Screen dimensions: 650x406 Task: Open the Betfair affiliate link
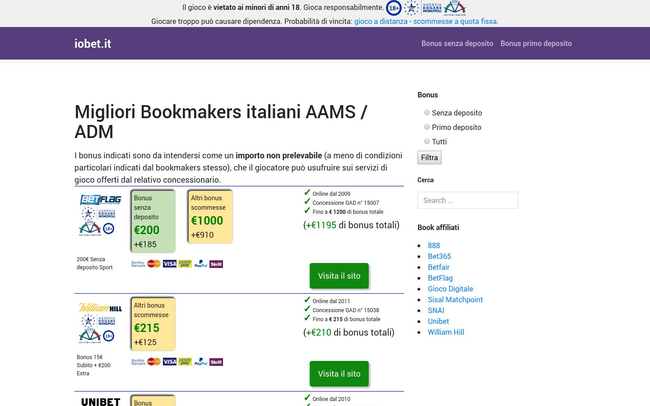tap(439, 267)
